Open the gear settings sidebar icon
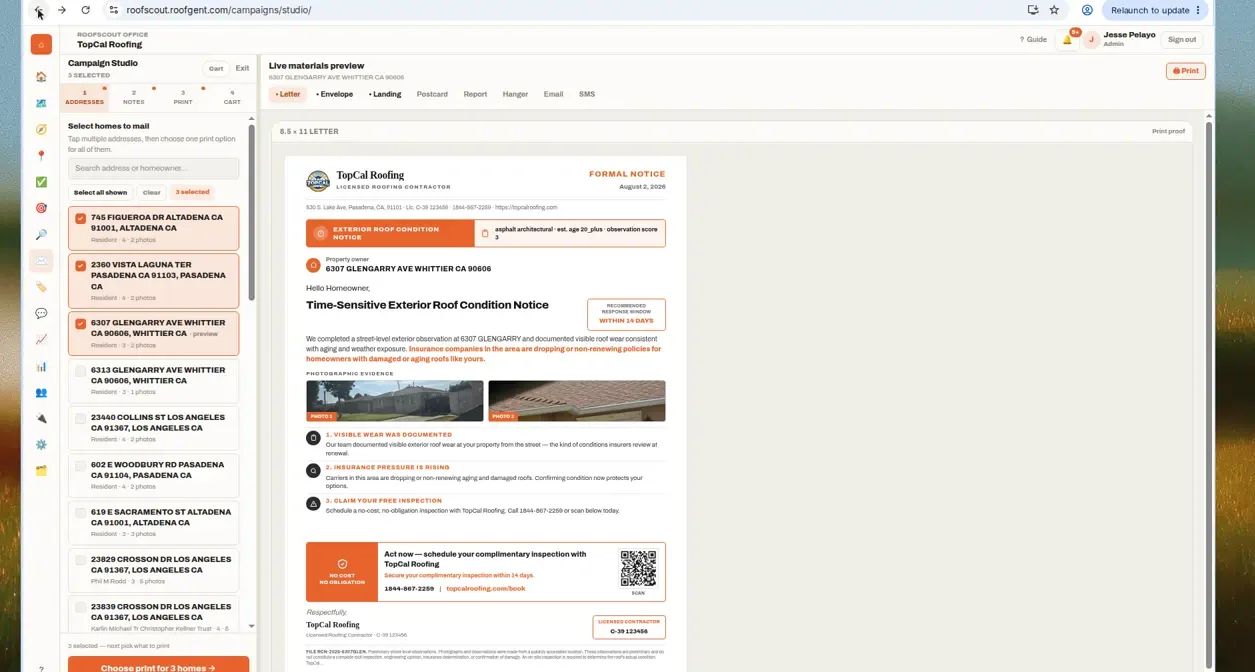 (x=41, y=444)
